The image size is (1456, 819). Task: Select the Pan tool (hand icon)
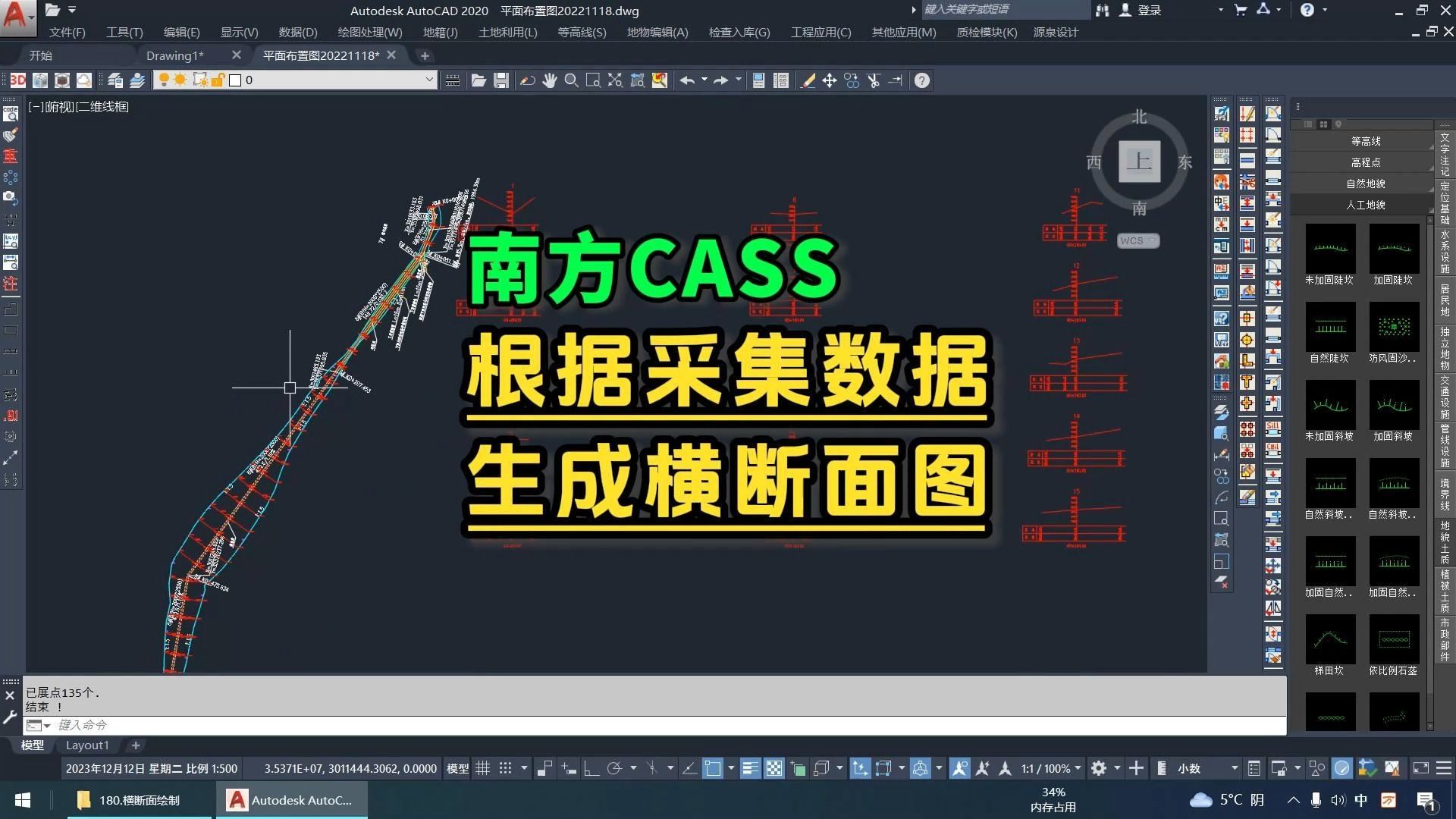tap(550, 80)
